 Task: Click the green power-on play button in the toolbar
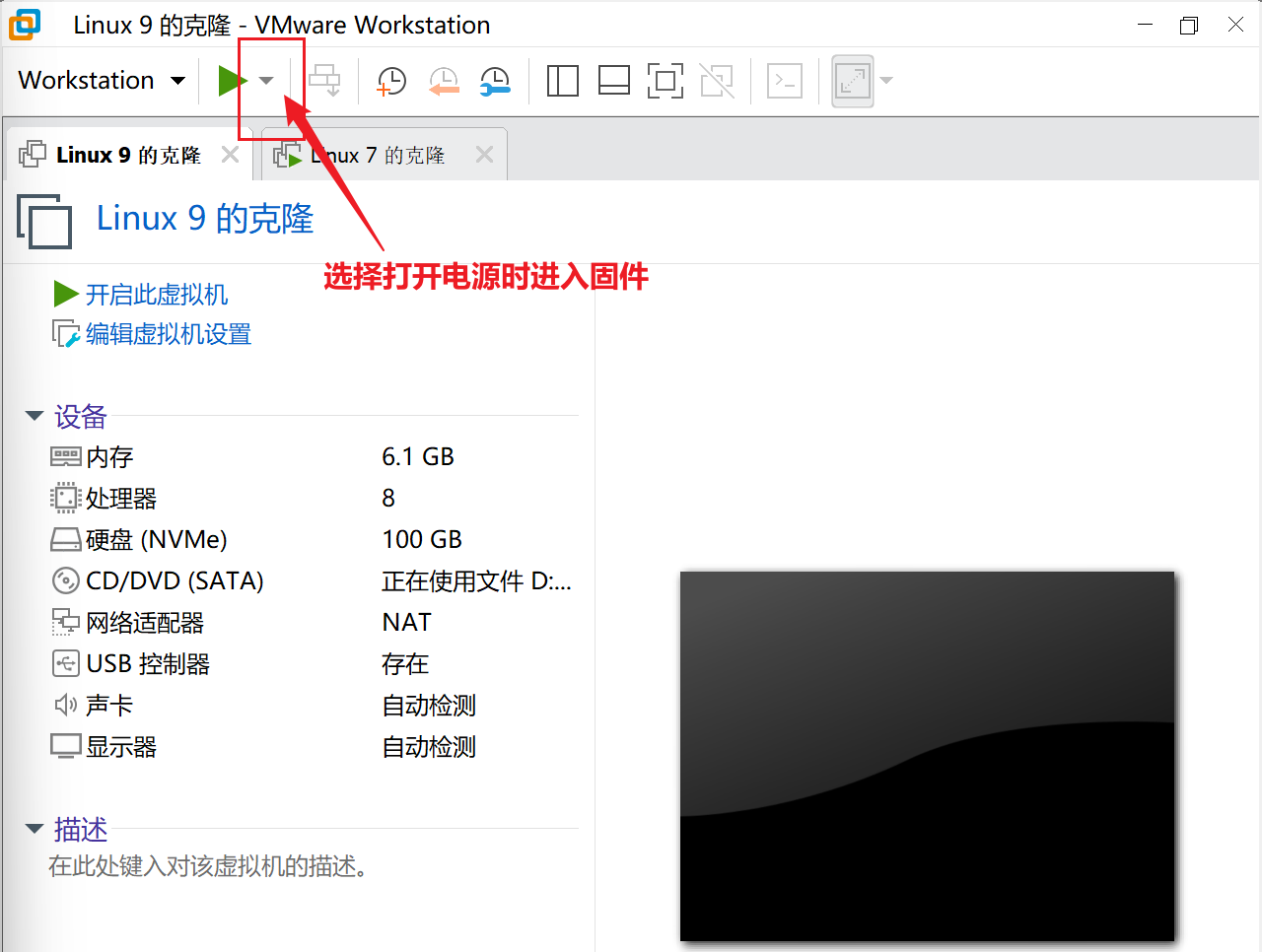233,81
